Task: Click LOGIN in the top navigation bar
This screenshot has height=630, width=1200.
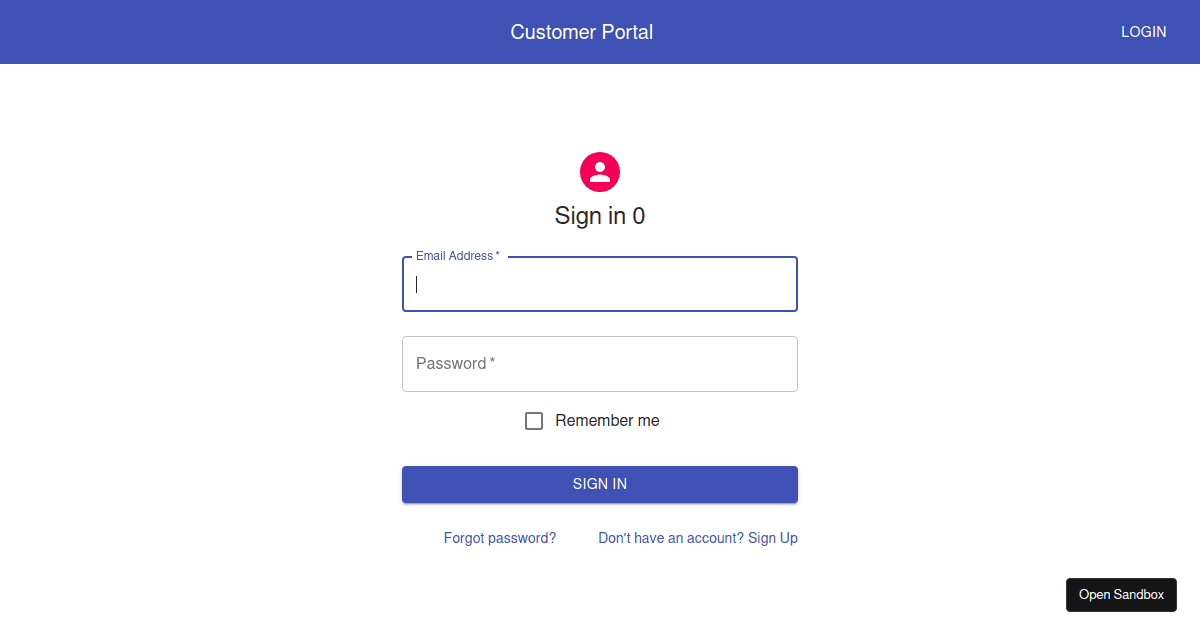Action: pyautogui.click(x=1143, y=31)
